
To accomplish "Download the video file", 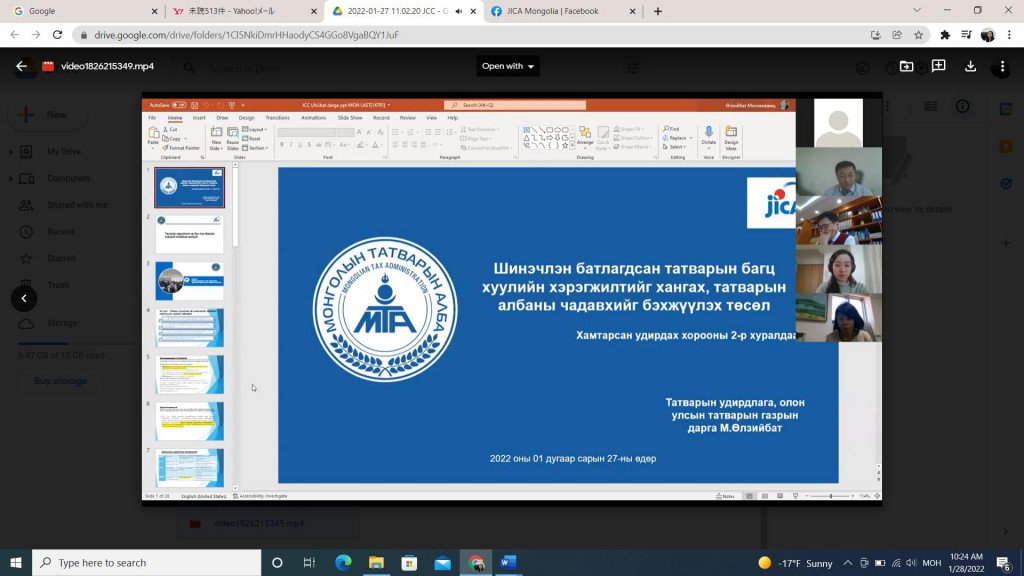I will point(970,67).
